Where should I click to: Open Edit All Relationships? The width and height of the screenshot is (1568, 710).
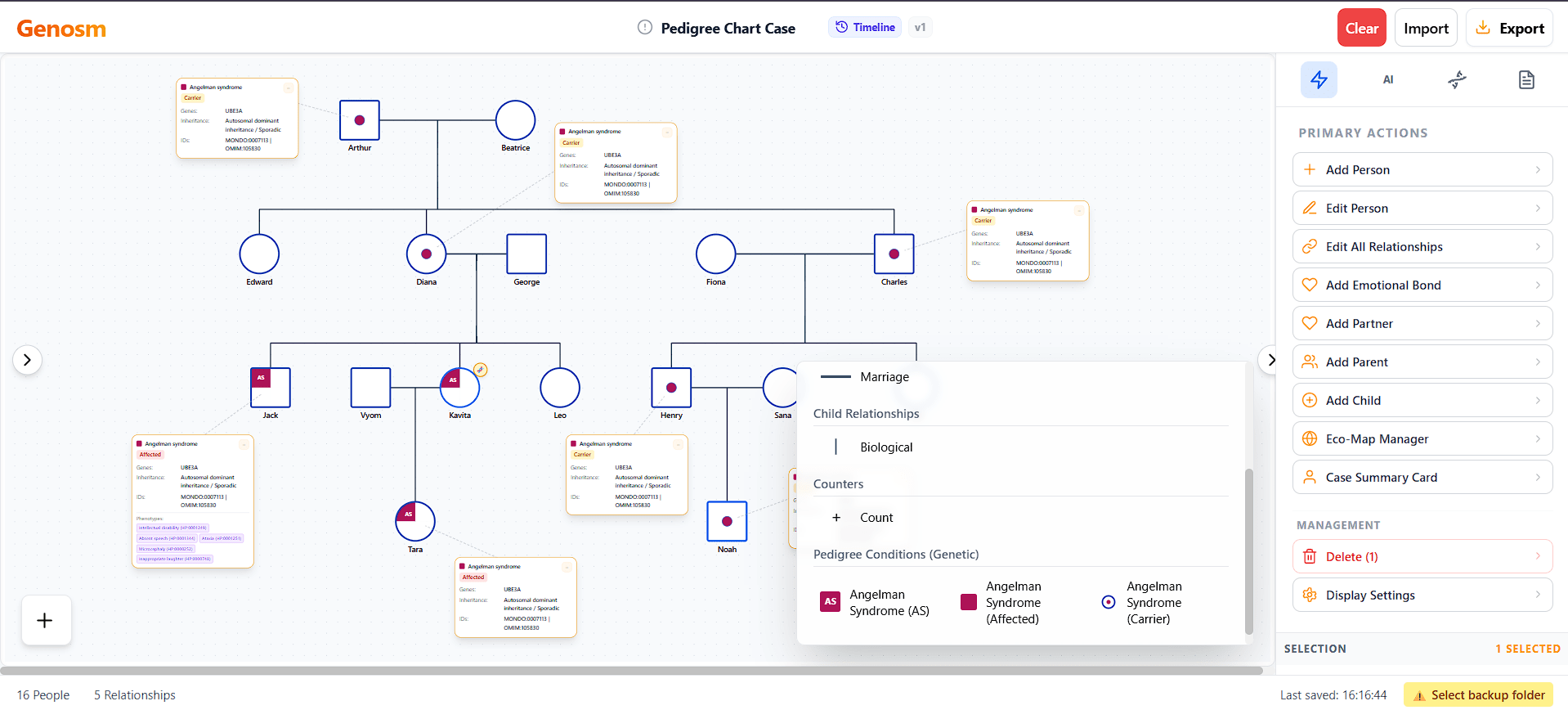click(1422, 246)
